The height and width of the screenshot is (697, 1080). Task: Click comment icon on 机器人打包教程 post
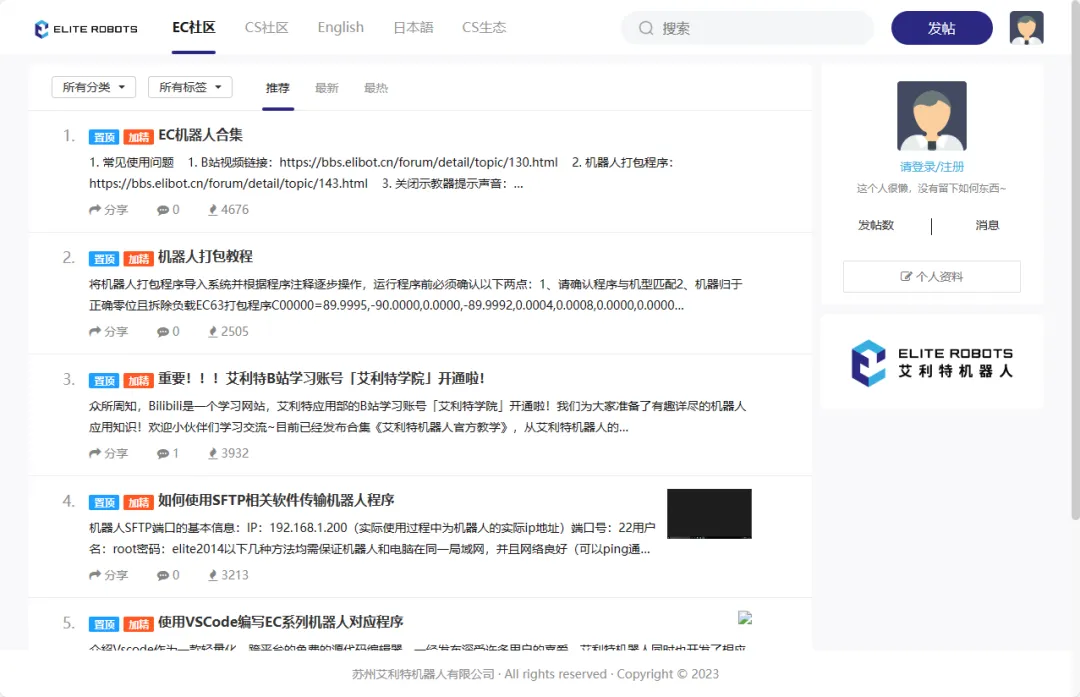point(163,332)
